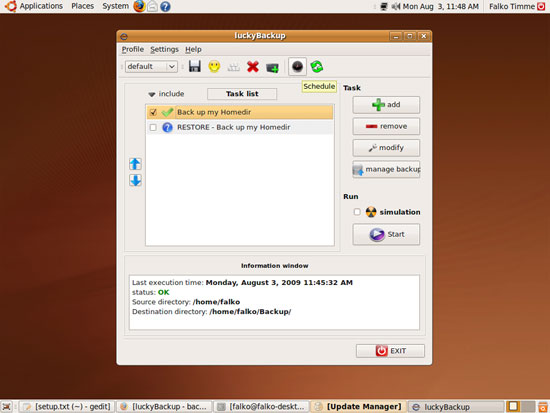Image resolution: width=550 pixels, height=413 pixels.
Task: Click the red power icon in top panel
Action: pyautogui.click(x=541, y=6)
